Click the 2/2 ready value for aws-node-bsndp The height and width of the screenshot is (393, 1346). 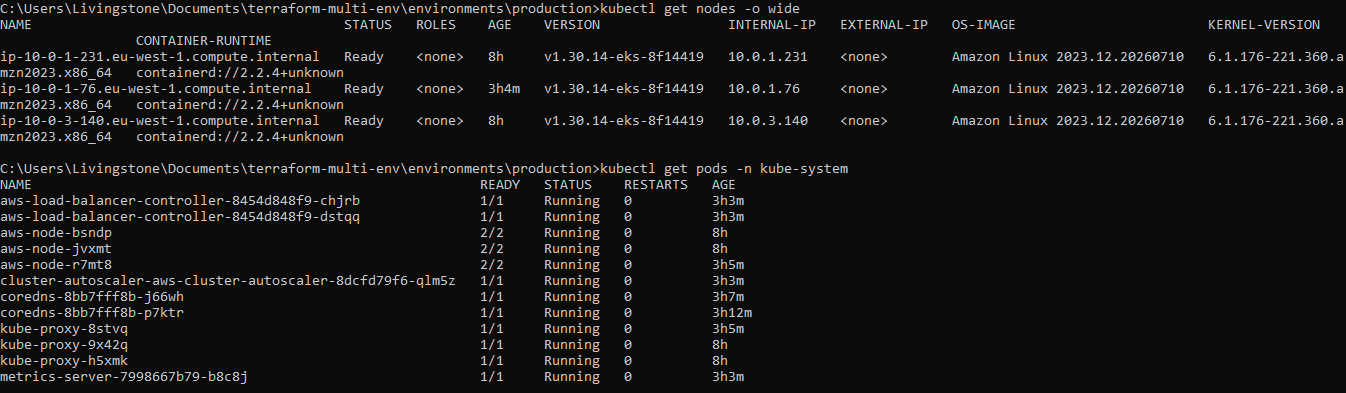click(492, 233)
